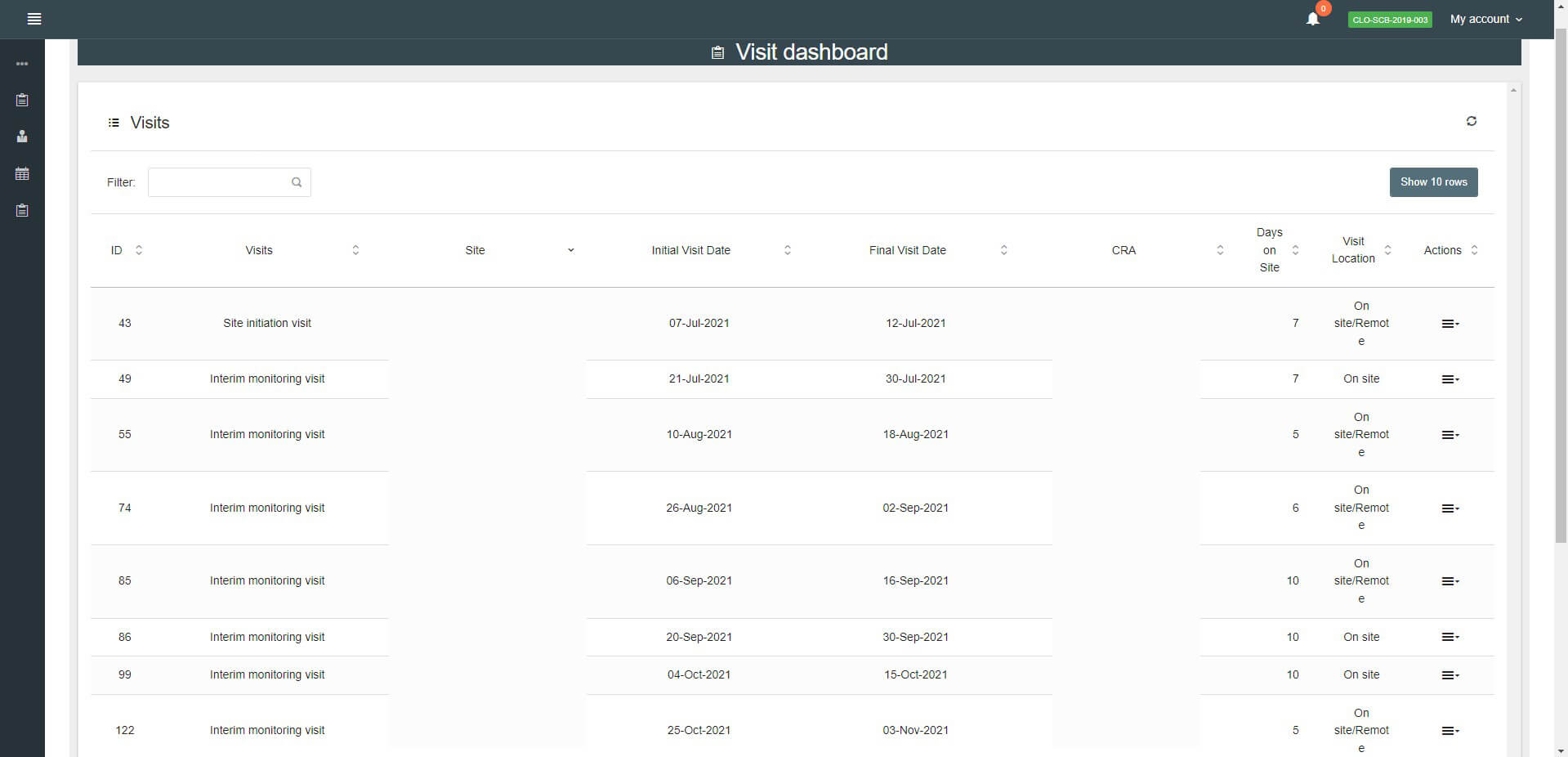Sort by ID column
Image resolution: width=1568 pixels, height=757 pixels.
[x=139, y=250]
